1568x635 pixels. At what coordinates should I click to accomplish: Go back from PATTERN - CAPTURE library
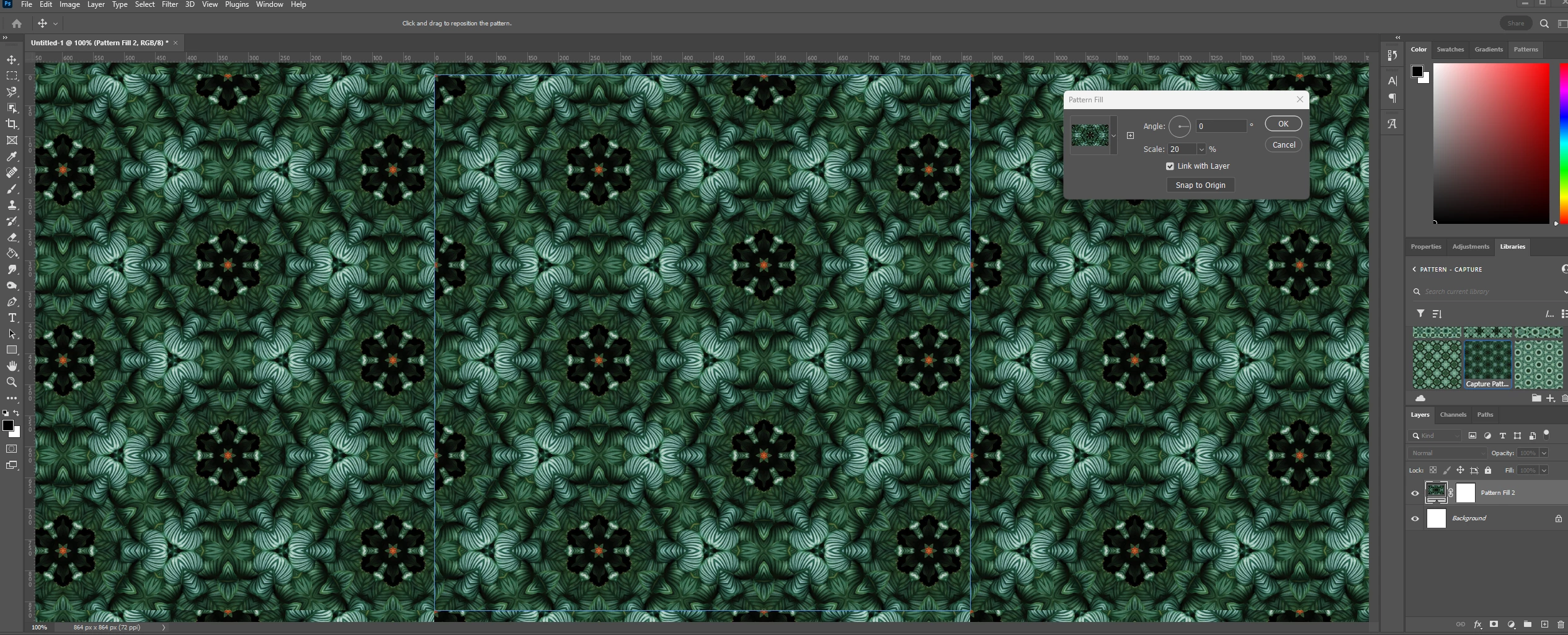tap(1414, 269)
